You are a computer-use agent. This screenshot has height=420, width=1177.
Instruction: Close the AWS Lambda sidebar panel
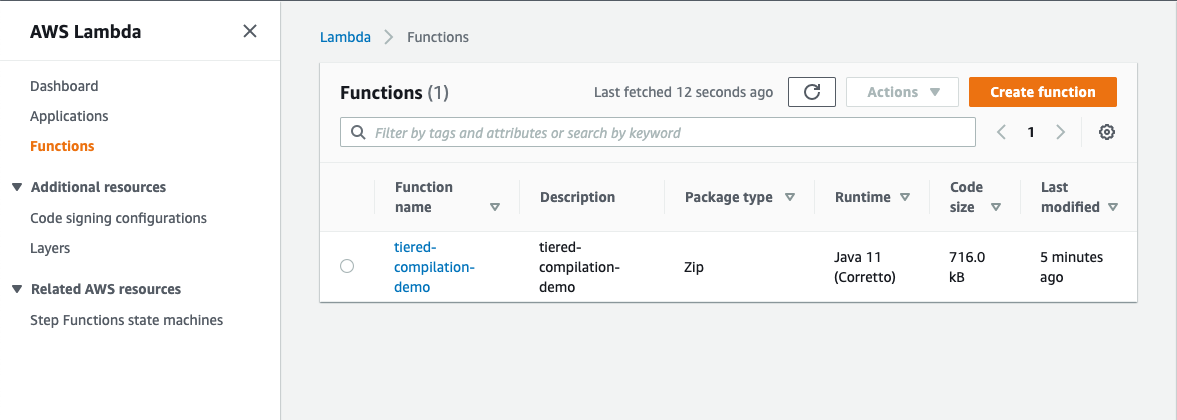[x=250, y=31]
